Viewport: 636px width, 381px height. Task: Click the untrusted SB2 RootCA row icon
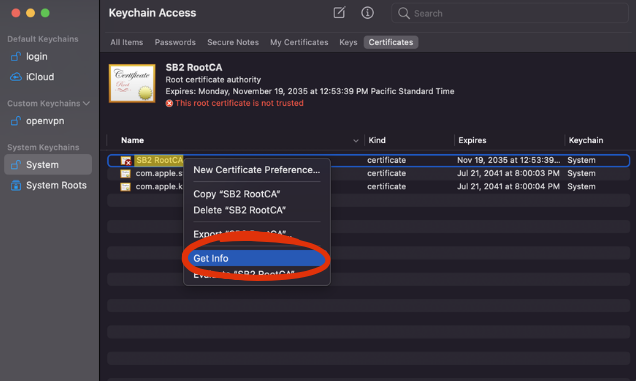[126, 161]
